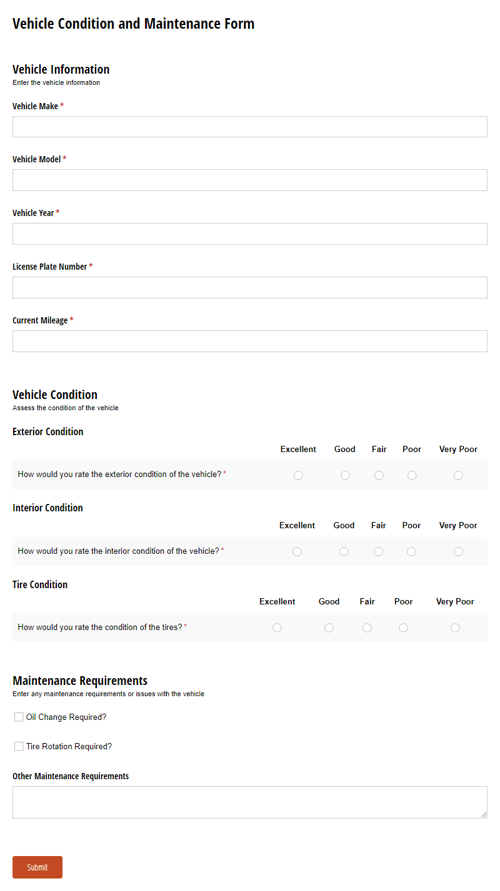Rate tire condition as Good
This screenshot has width=500, height=891.
tap(329, 628)
